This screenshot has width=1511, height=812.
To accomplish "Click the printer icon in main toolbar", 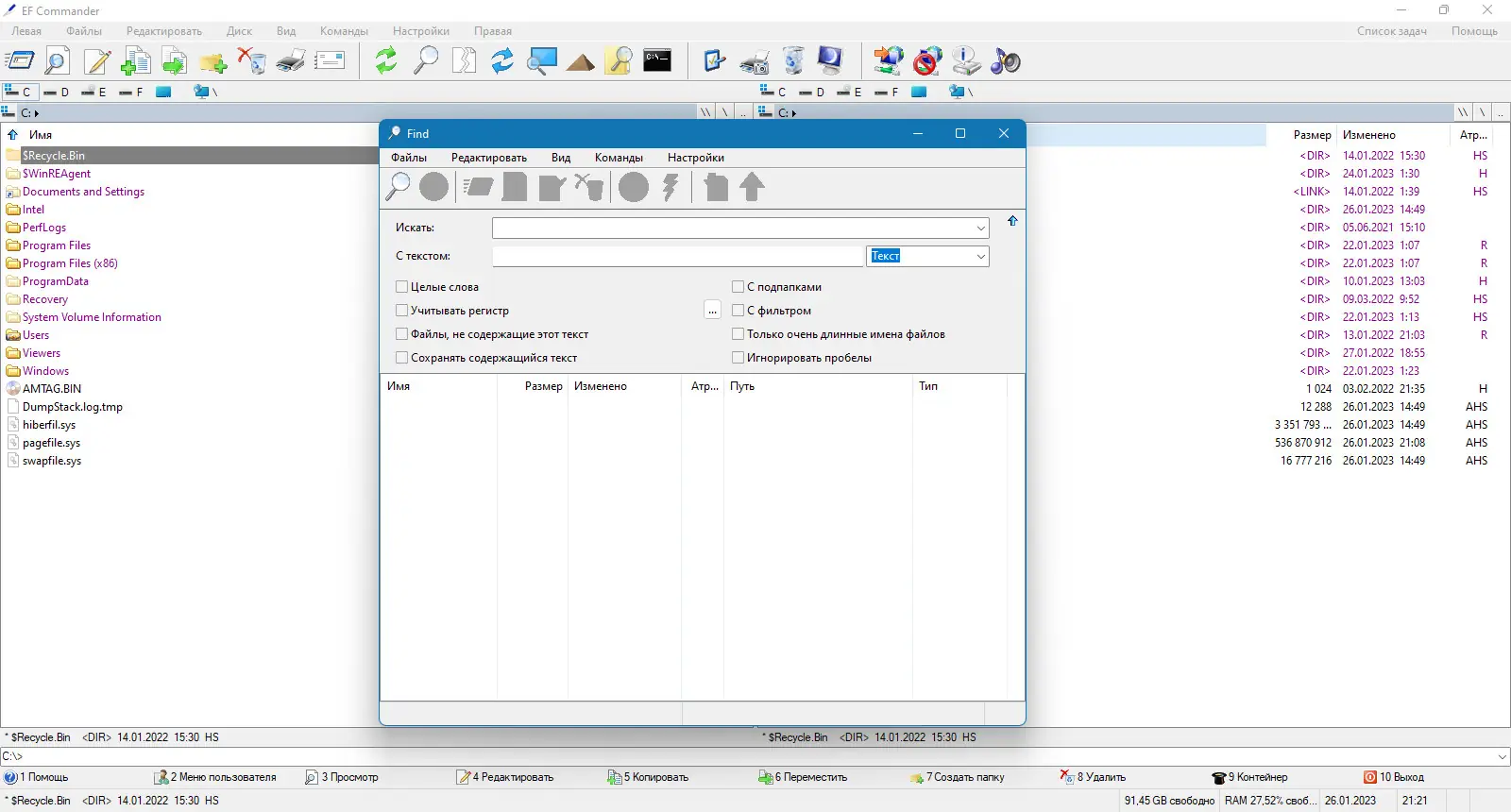I will pos(291,61).
